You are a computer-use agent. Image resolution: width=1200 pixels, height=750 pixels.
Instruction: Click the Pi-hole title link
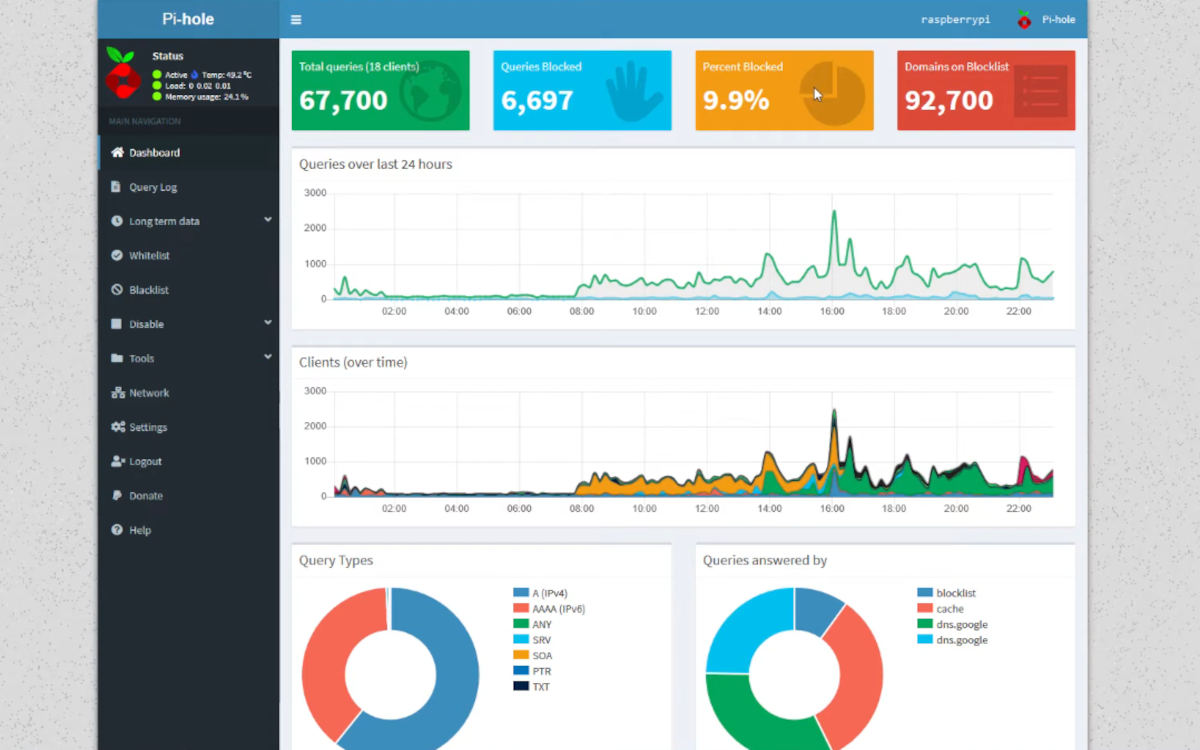tap(188, 19)
